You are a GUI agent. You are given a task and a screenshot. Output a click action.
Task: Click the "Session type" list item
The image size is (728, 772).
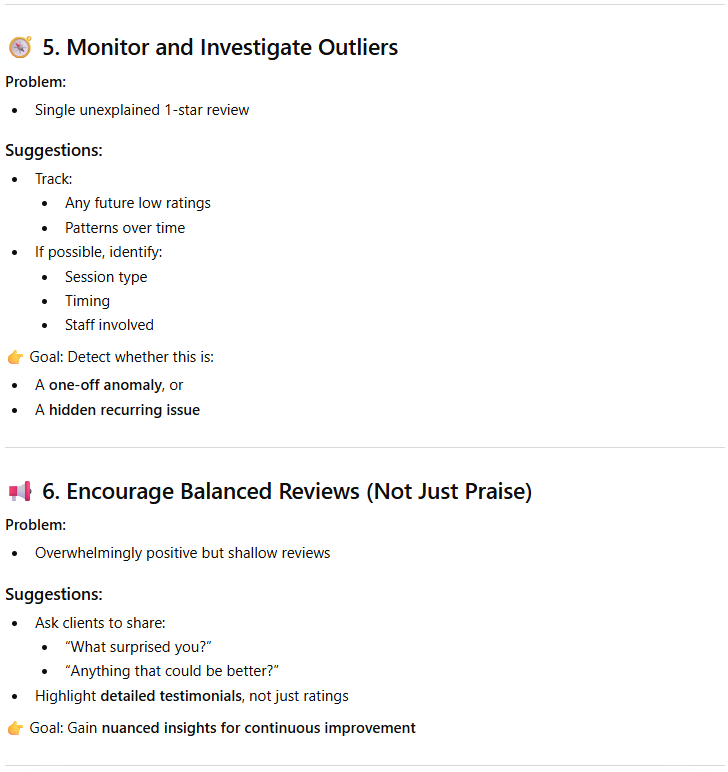point(106,277)
